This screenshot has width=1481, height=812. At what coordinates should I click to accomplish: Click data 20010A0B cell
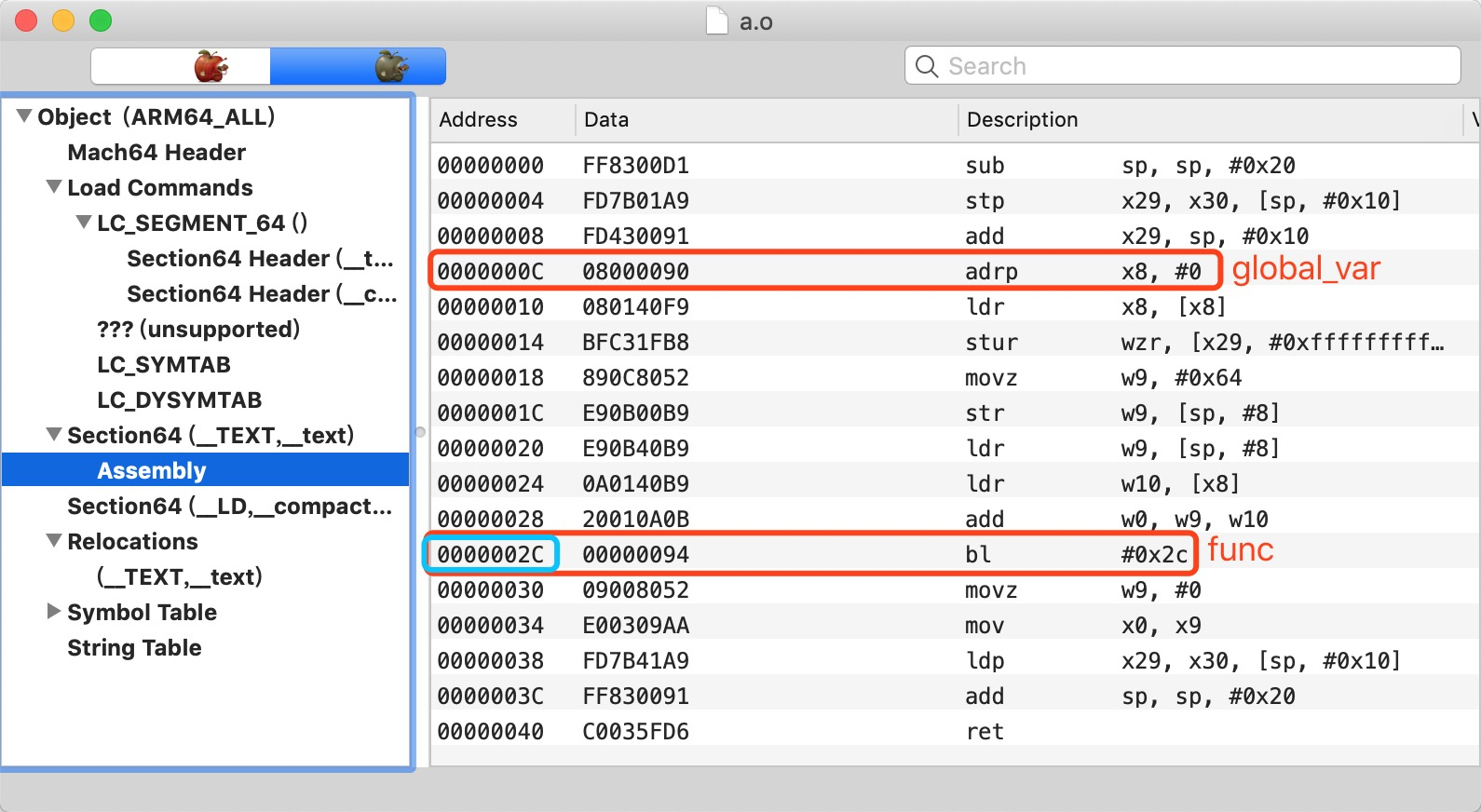636,519
